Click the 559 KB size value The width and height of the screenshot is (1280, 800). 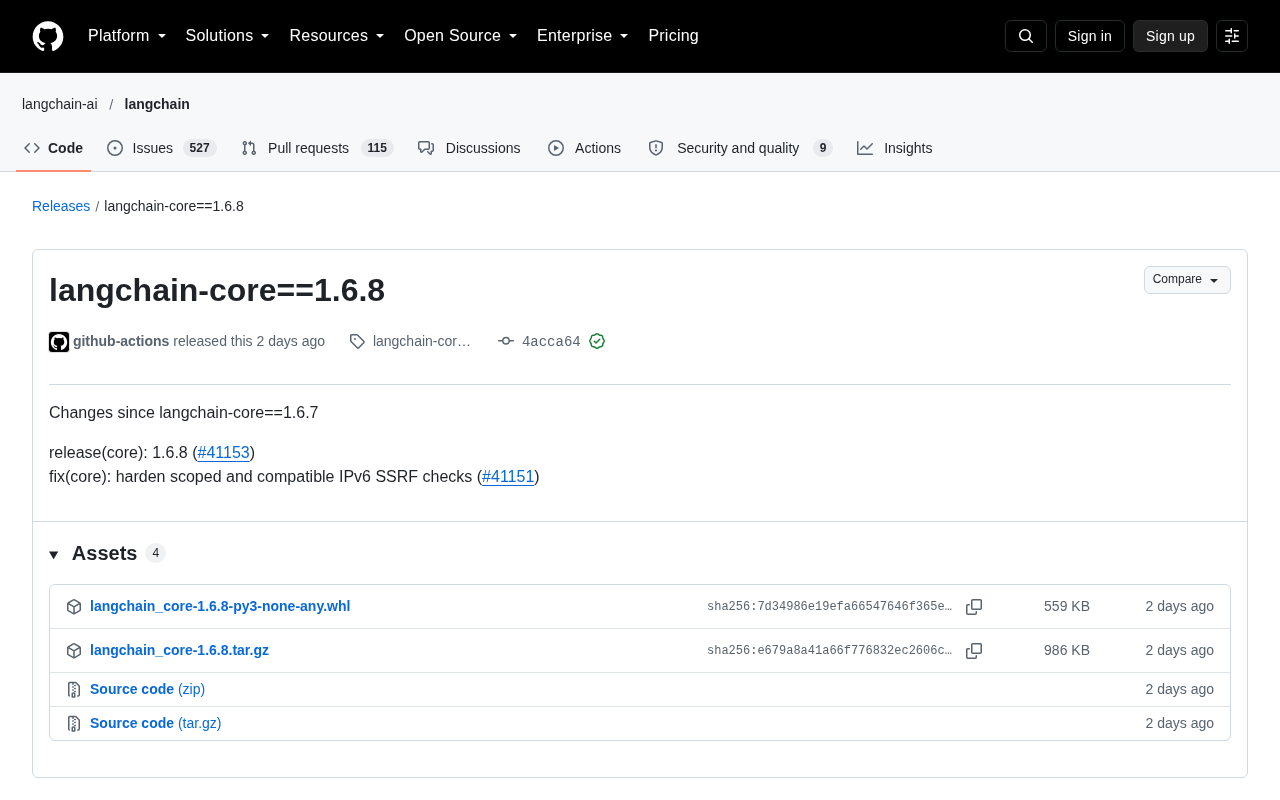1067,606
